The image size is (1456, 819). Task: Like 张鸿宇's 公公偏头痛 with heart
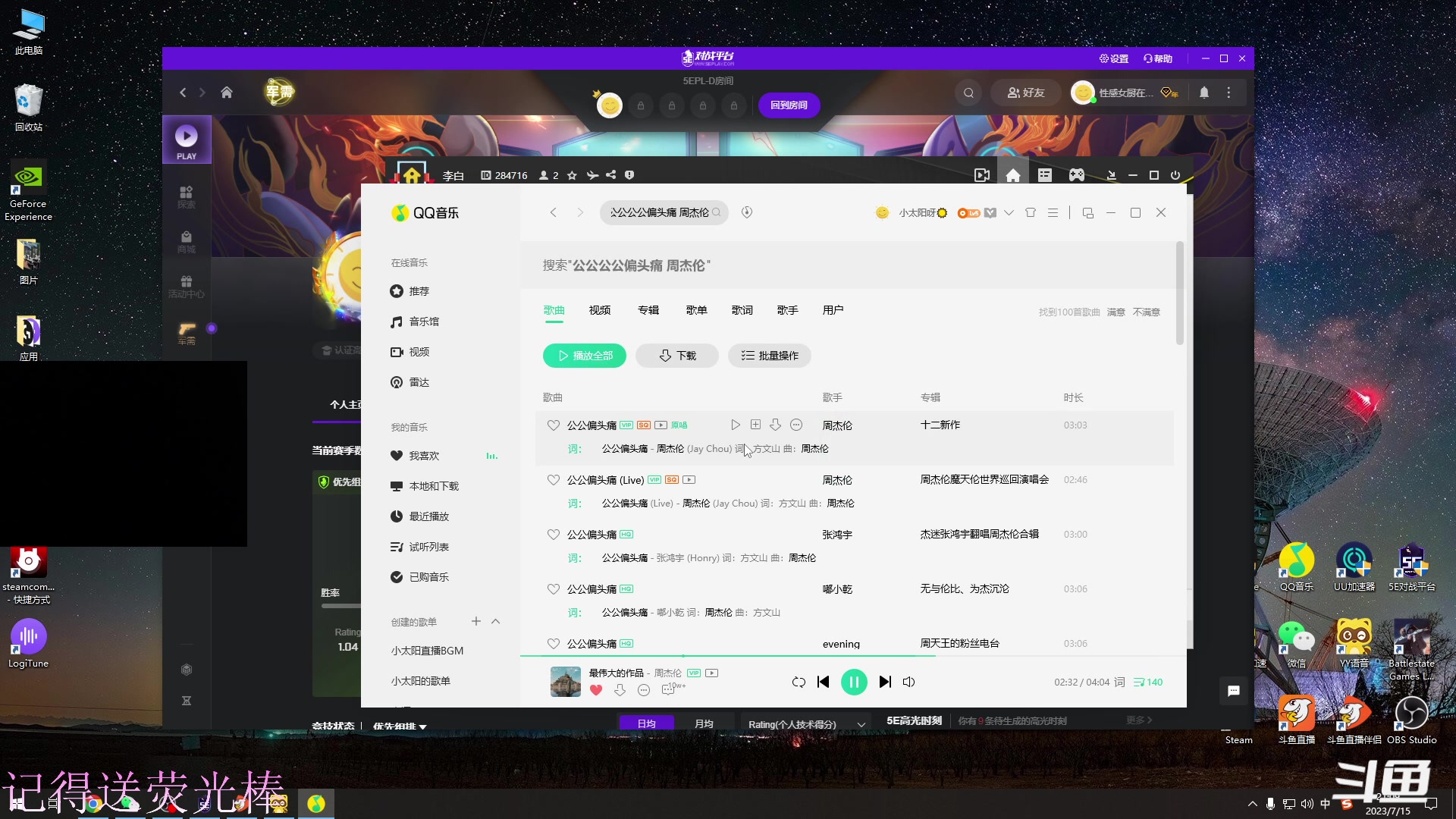pyautogui.click(x=554, y=535)
